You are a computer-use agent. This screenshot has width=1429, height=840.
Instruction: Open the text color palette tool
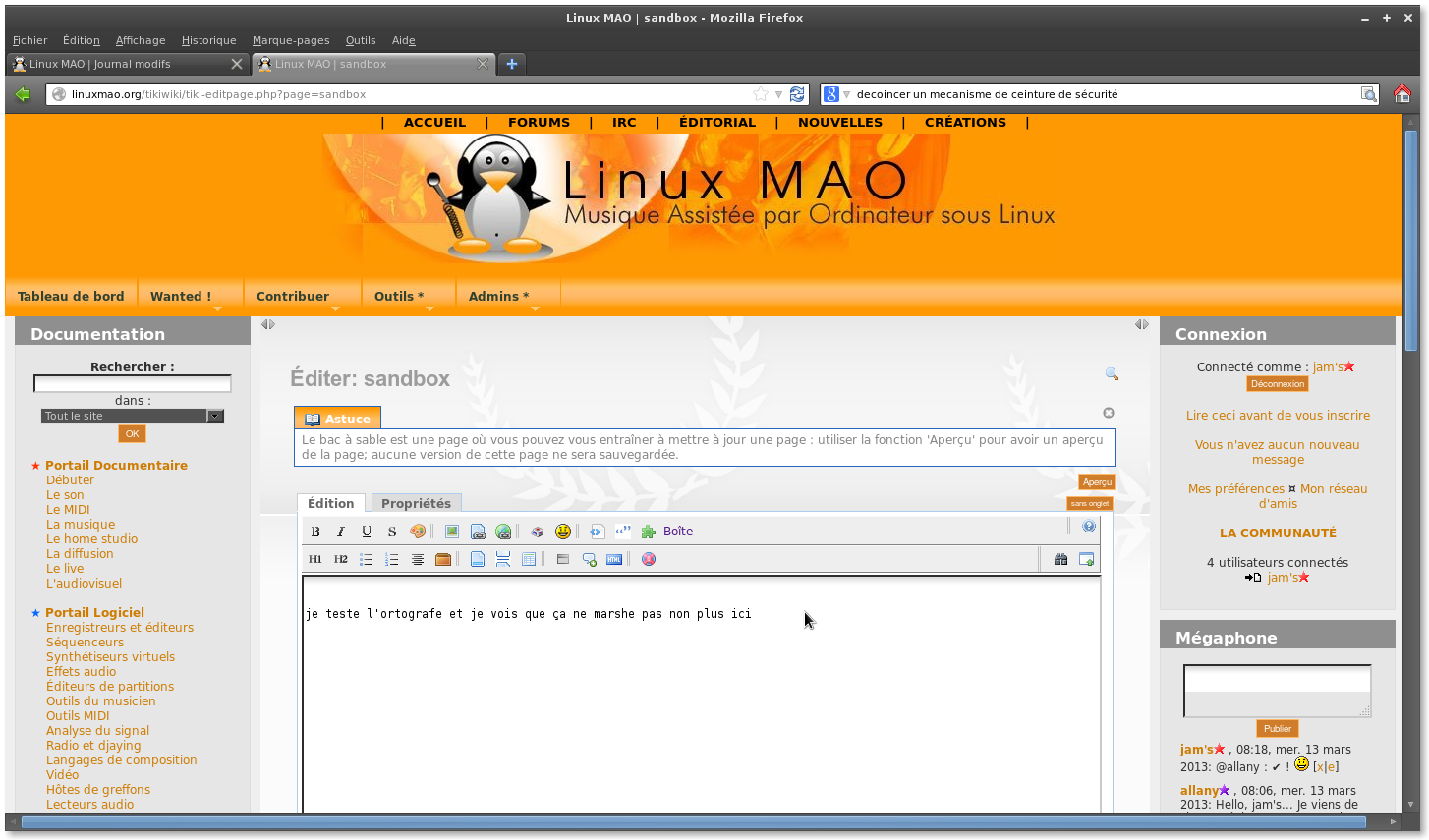coord(418,532)
